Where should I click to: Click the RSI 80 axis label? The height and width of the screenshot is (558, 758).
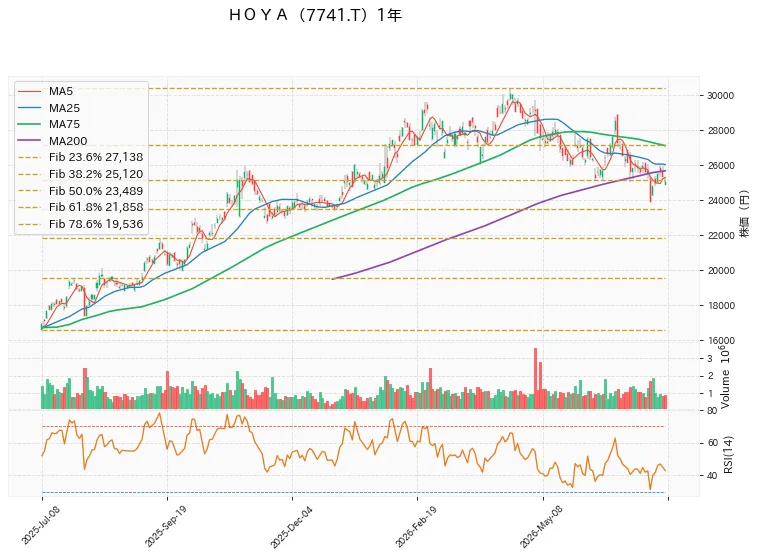click(712, 411)
